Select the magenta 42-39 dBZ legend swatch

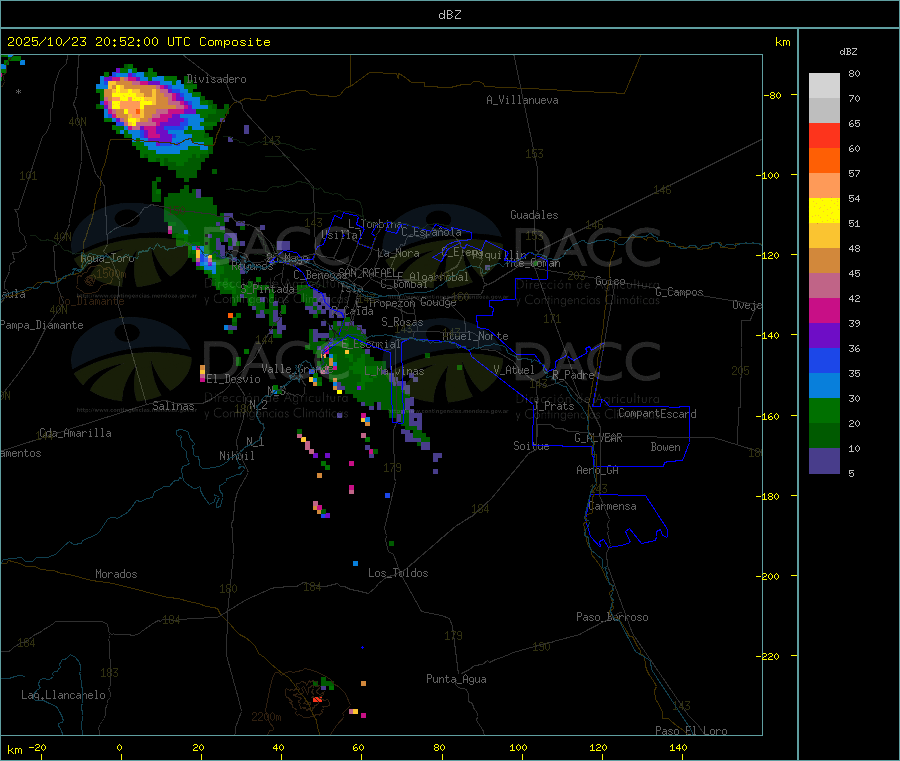pos(824,310)
